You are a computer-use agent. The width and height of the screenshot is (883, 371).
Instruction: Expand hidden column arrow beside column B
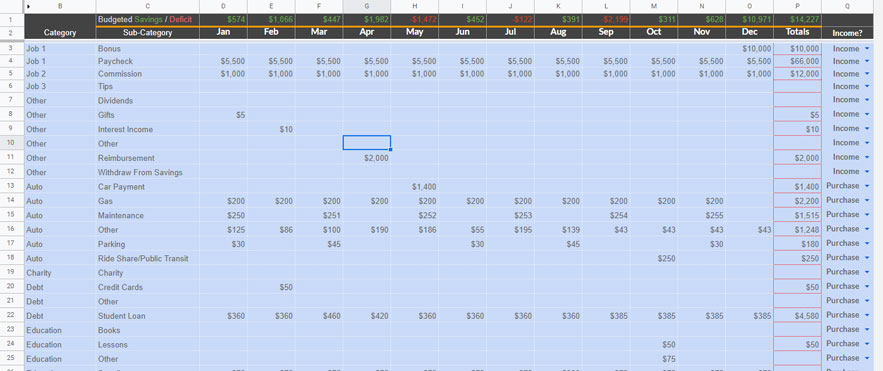29,6
